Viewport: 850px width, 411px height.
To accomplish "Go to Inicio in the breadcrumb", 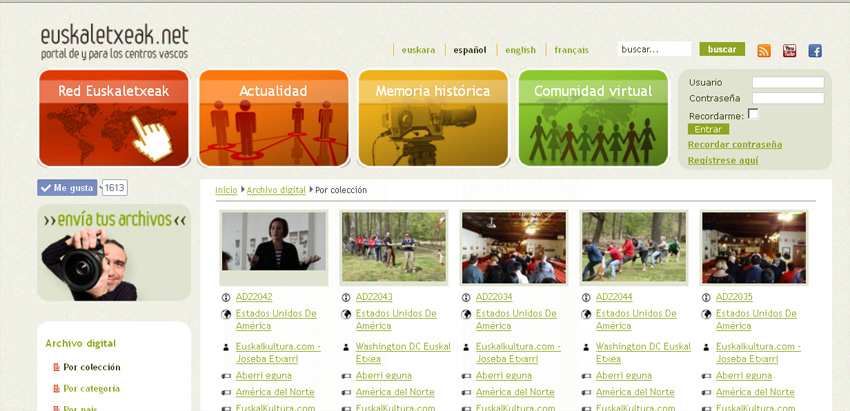I will [226, 190].
